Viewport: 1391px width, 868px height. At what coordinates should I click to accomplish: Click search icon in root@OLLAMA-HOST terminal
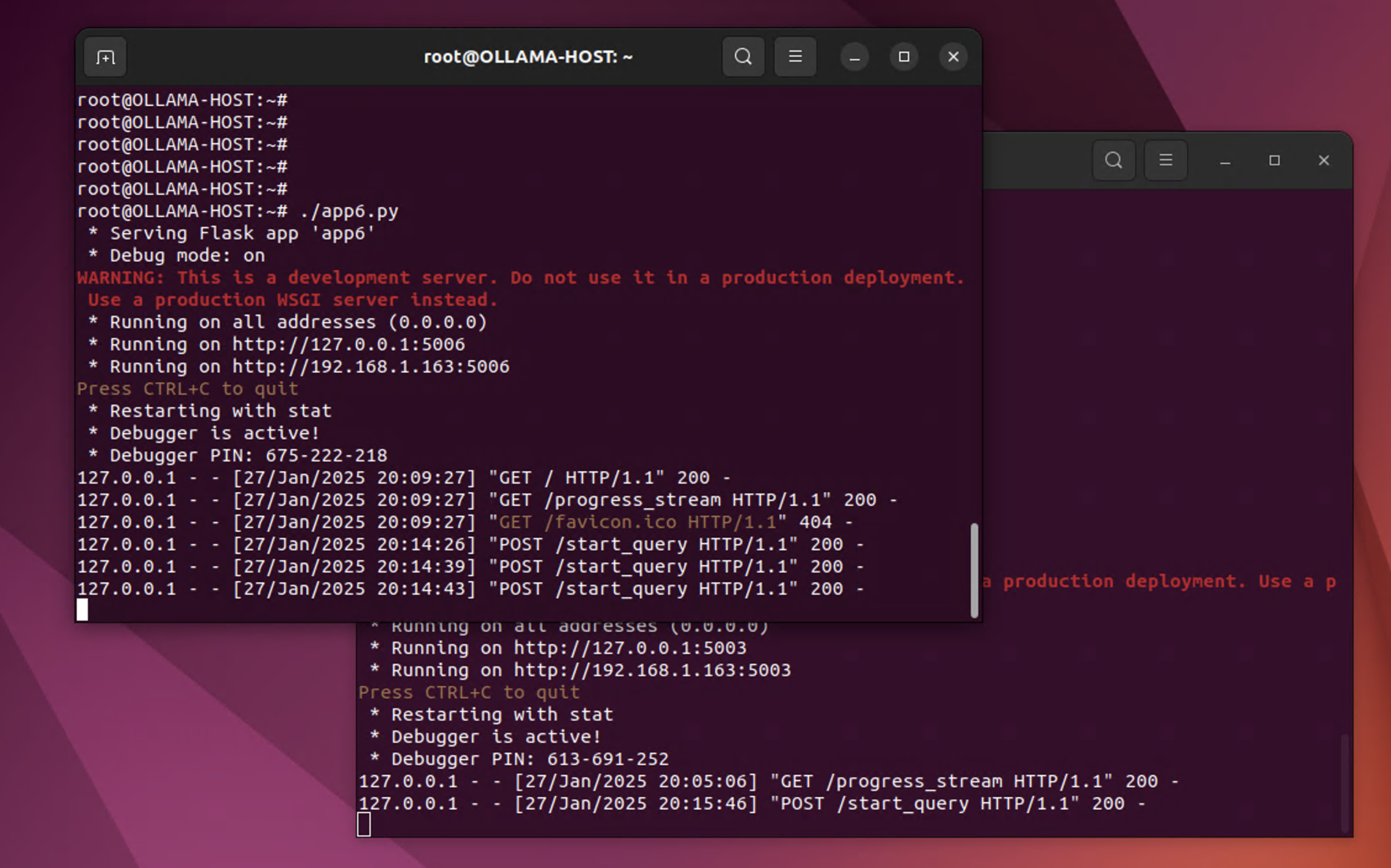[x=743, y=57]
